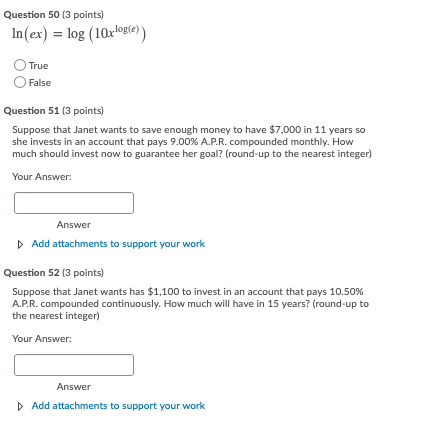Expand the attachments triangle under Question 51

coord(20,244)
